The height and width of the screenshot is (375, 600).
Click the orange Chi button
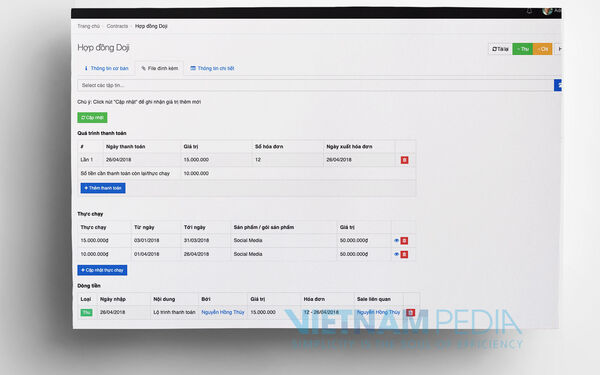point(542,49)
